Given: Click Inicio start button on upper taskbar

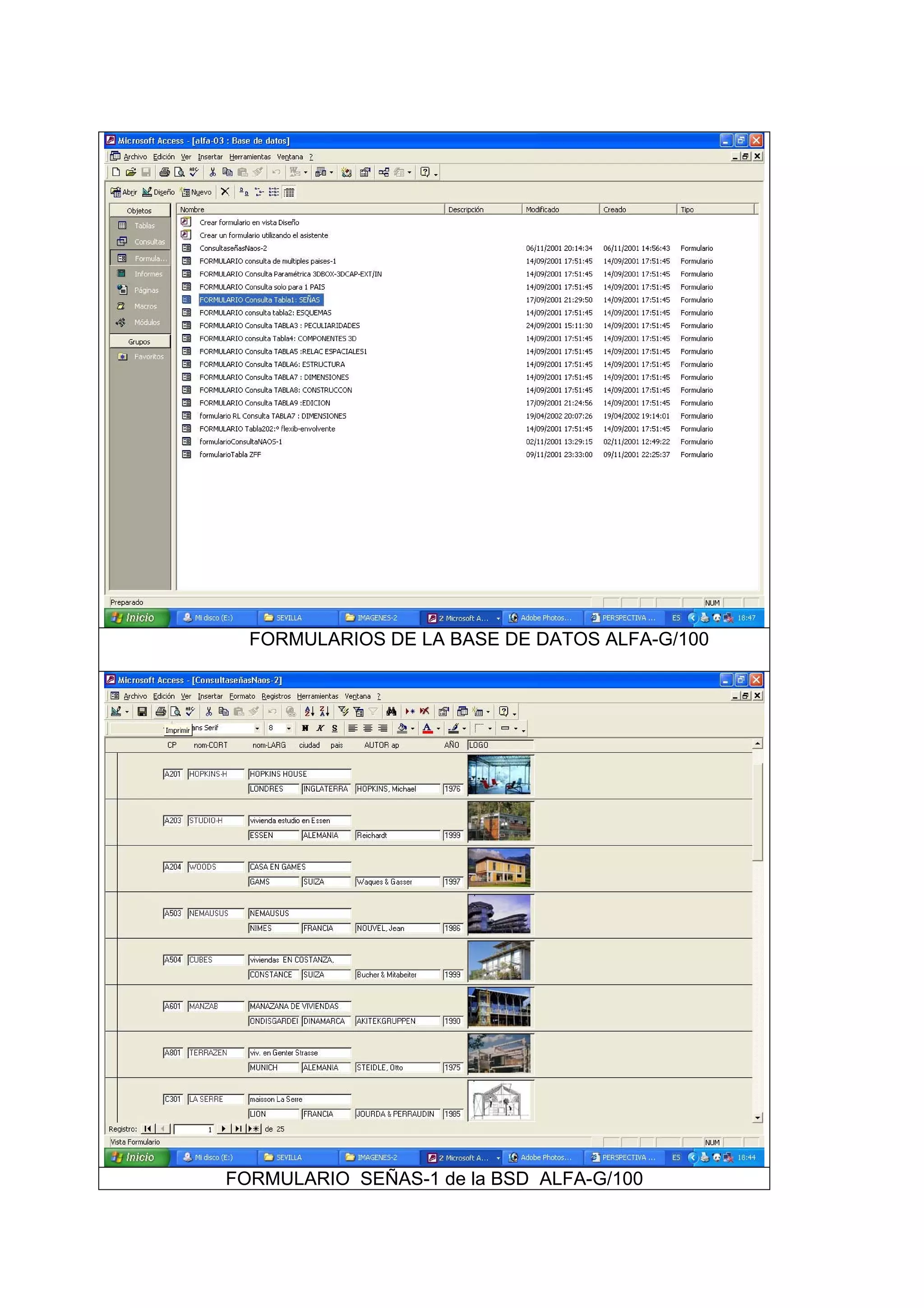Looking at the screenshot, I should [x=137, y=617].
